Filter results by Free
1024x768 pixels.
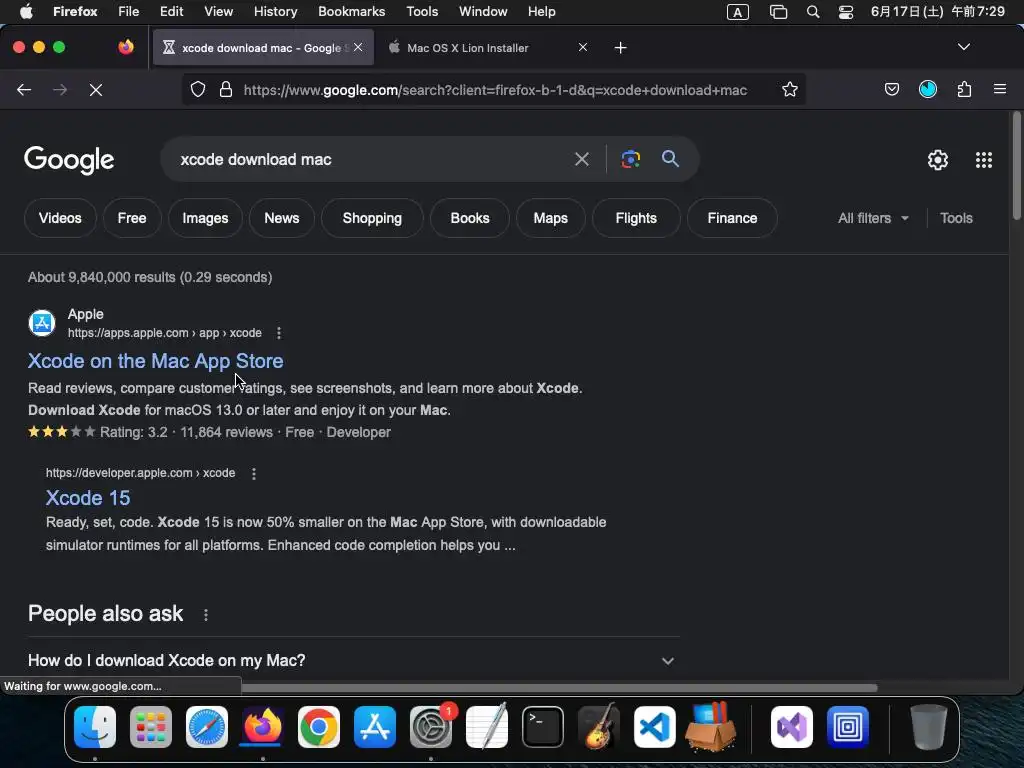point(132,218)
